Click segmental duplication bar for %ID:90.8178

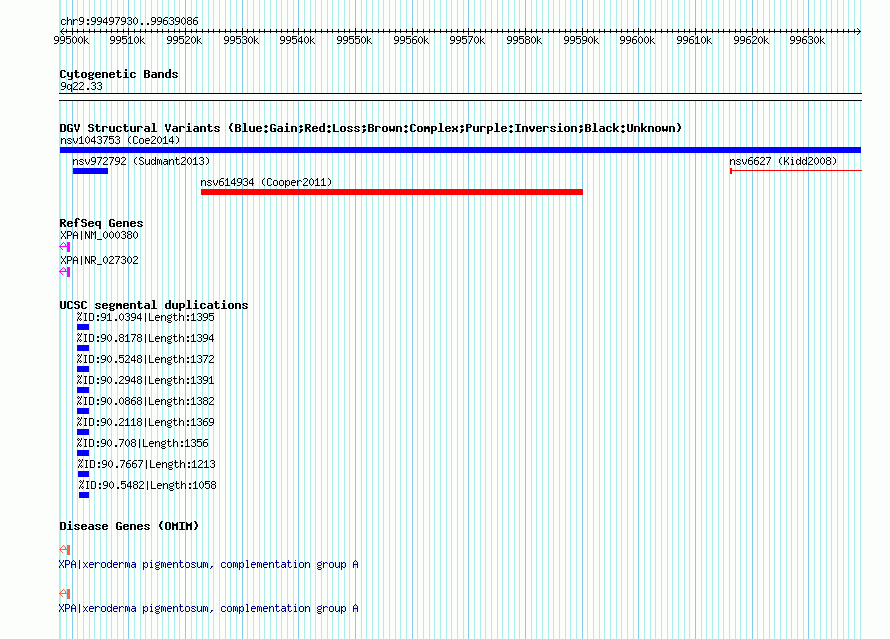[83, 348]
